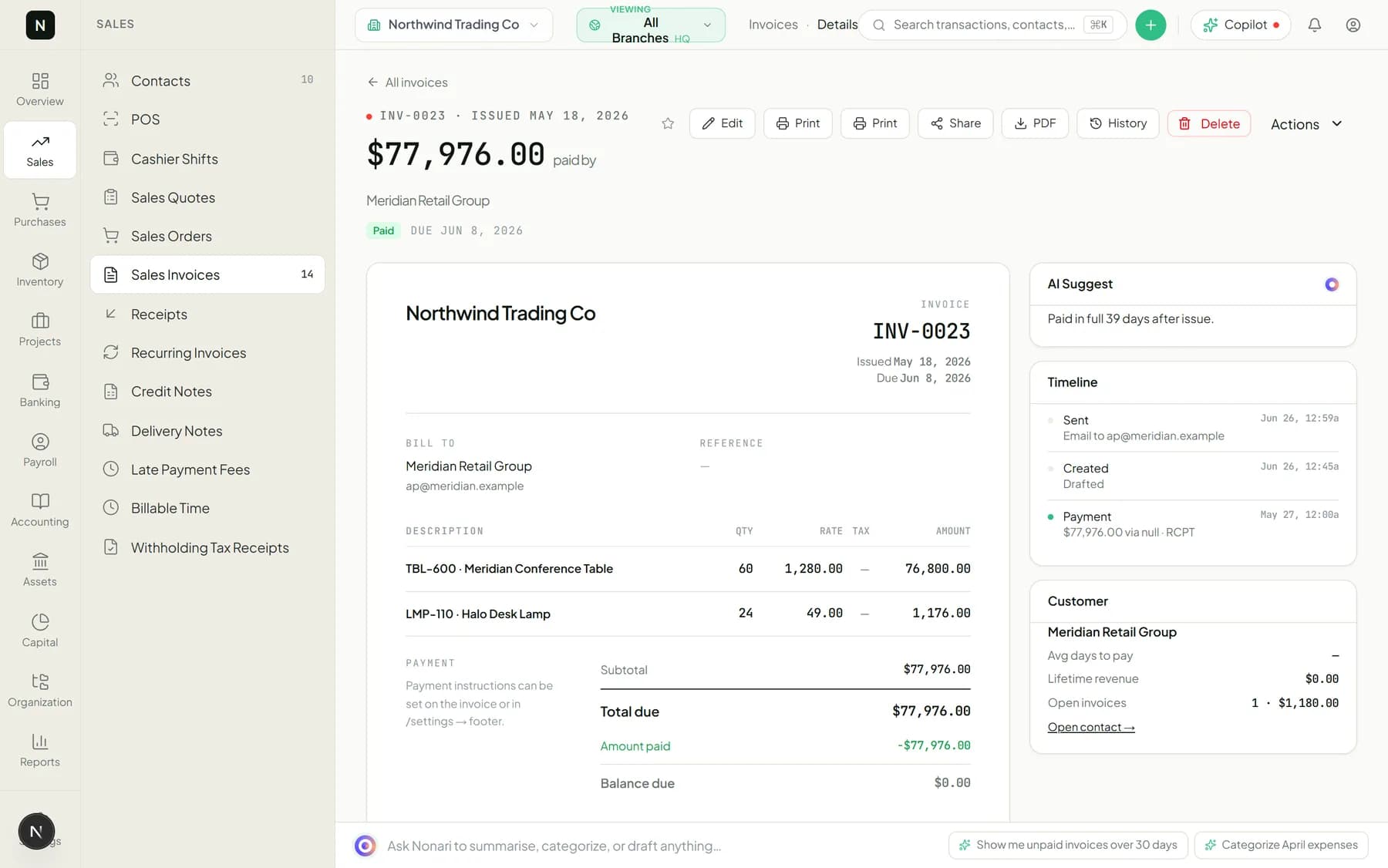The width and height of the screenshot is (1388, 868).
Task: Open the user profile icon
Action: click(1353, 25)
